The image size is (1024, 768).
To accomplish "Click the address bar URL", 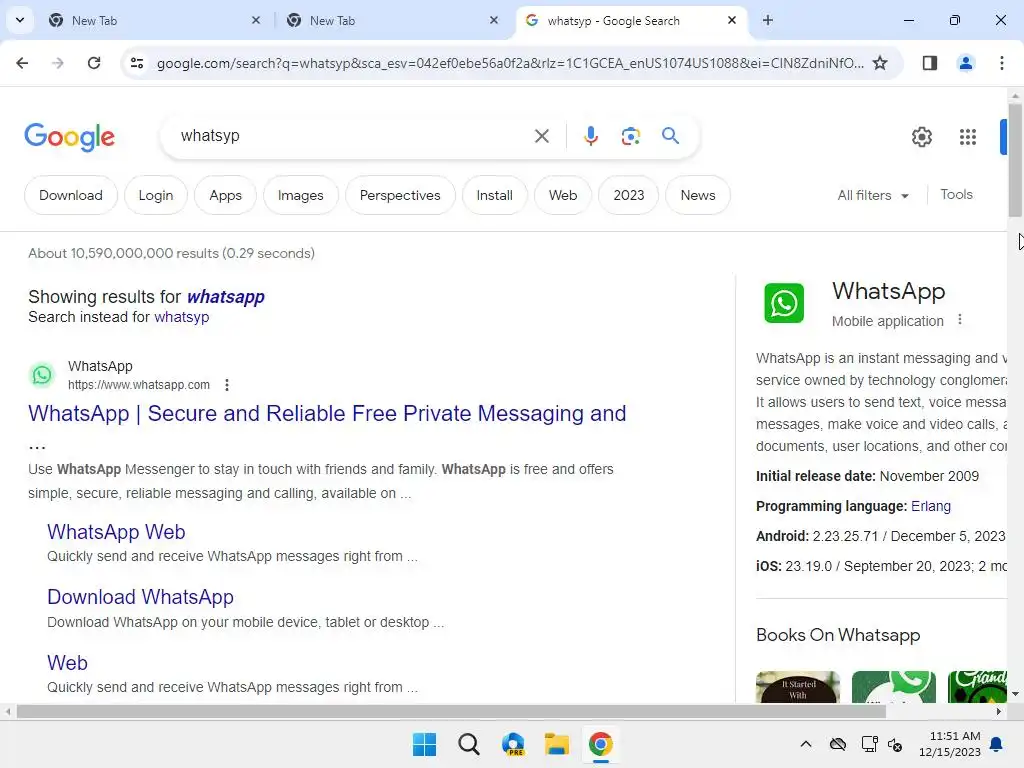I will coord(509,63).
